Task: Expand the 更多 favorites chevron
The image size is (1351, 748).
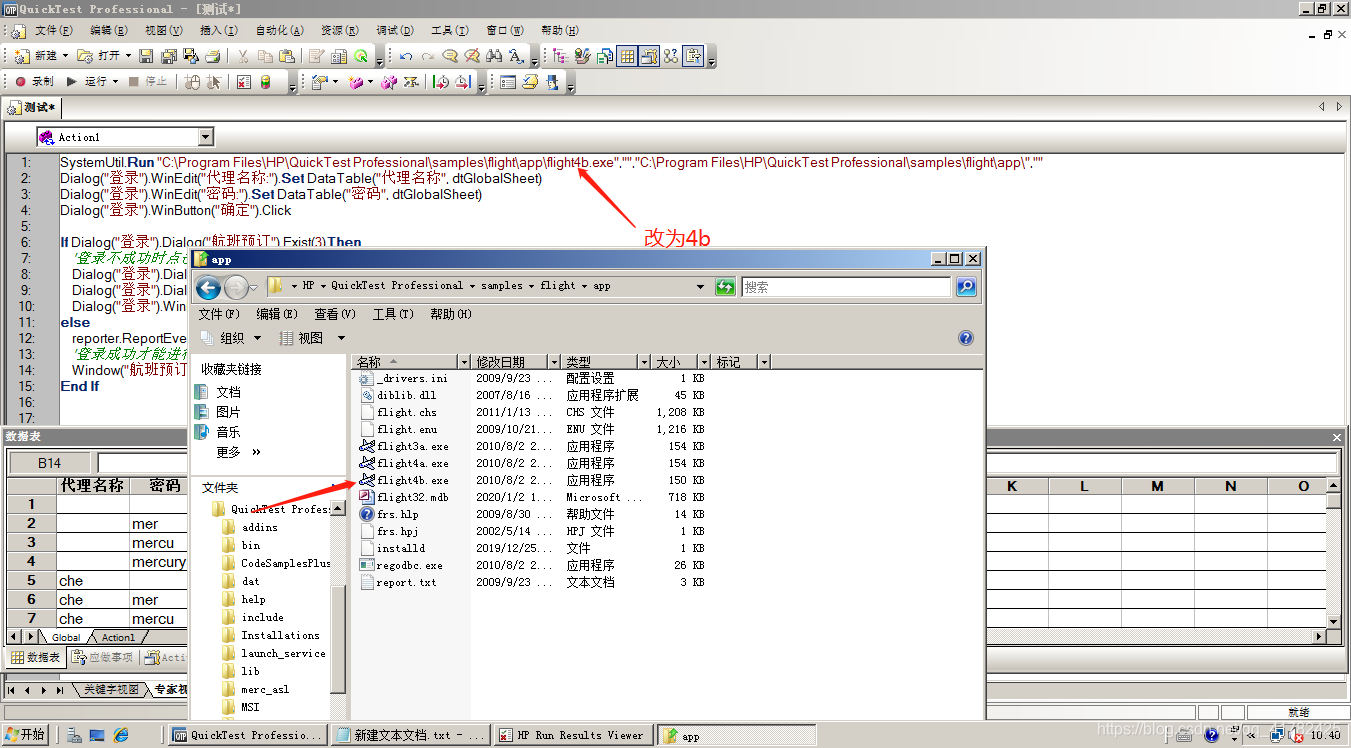Action: click(x=256, y=452)
